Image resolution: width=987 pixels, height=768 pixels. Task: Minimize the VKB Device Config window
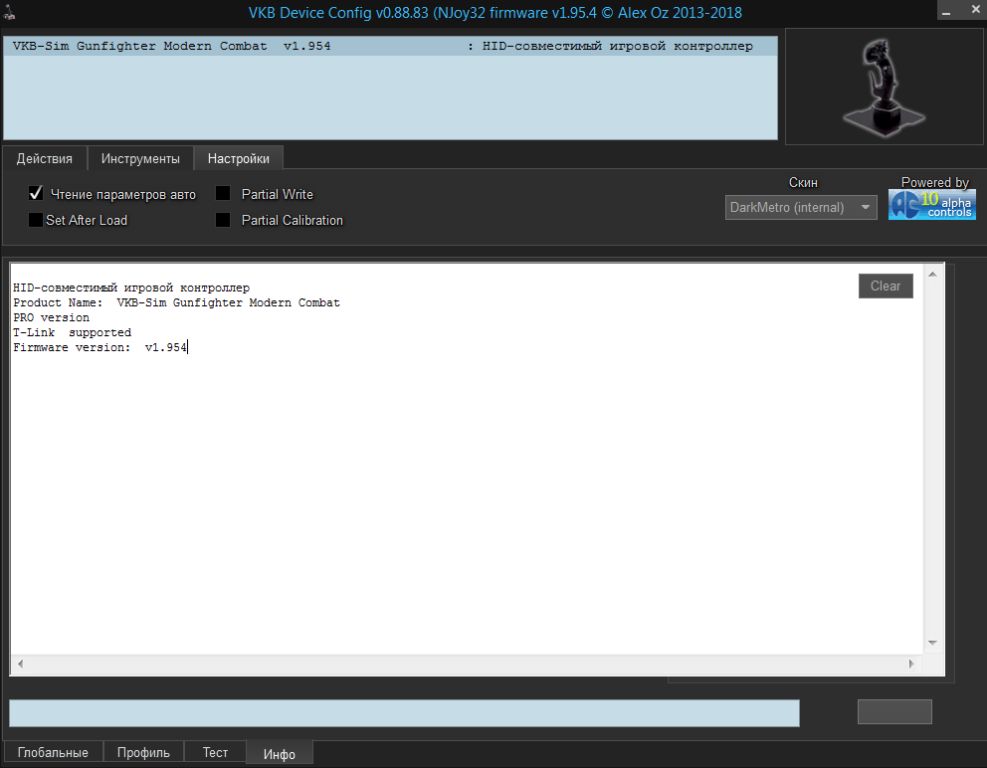point(947,10)
